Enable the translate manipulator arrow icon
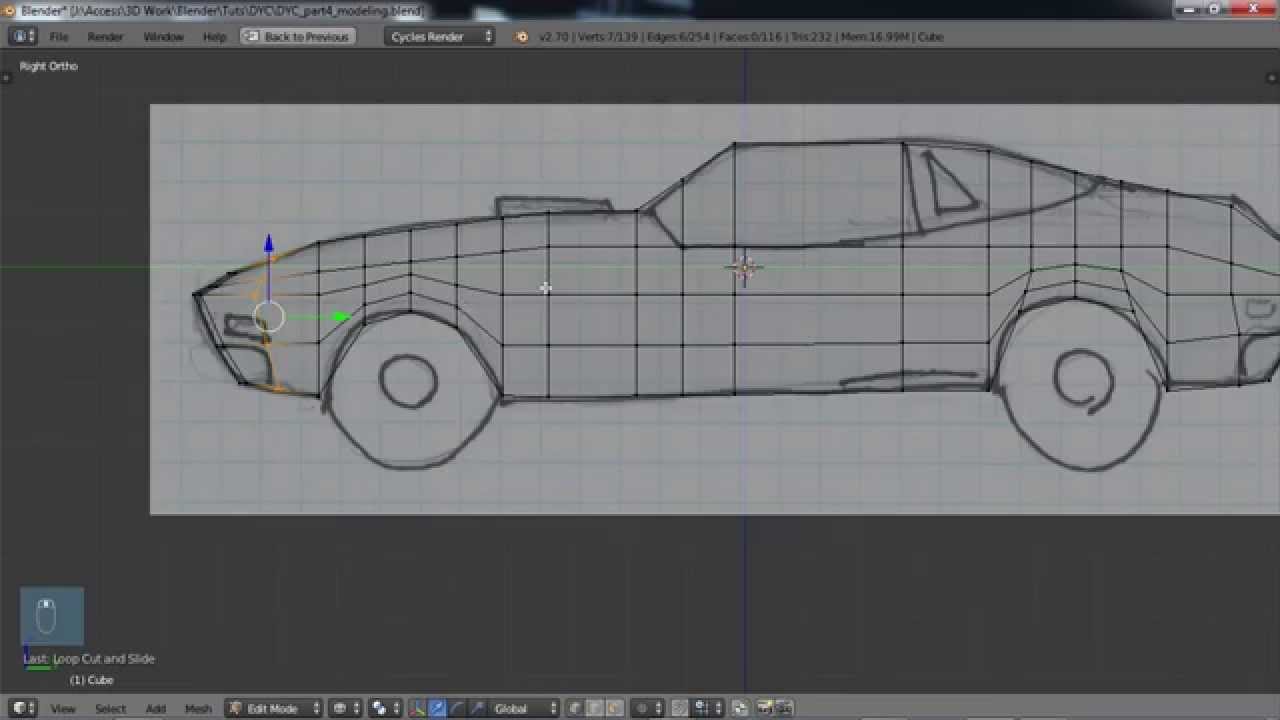The width and height of the screenshot is (1280, 720). tap(437, 708)
